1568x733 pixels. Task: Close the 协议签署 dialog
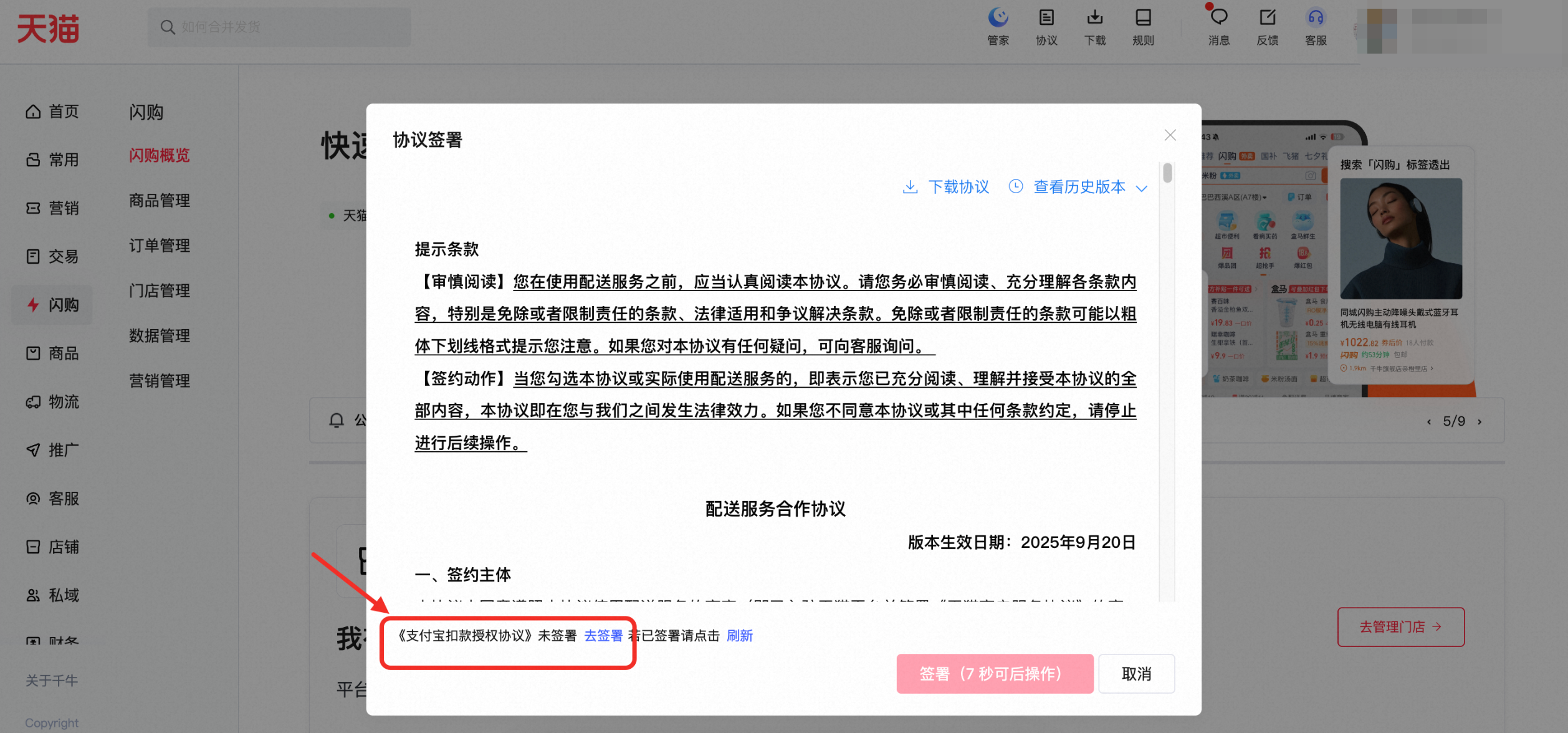[1170, 135]
